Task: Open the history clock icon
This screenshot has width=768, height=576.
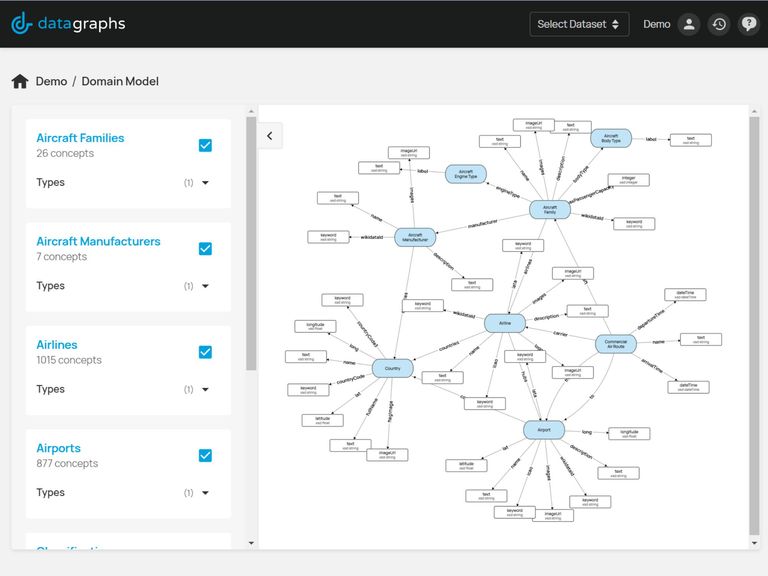Action: pos(718,24)
